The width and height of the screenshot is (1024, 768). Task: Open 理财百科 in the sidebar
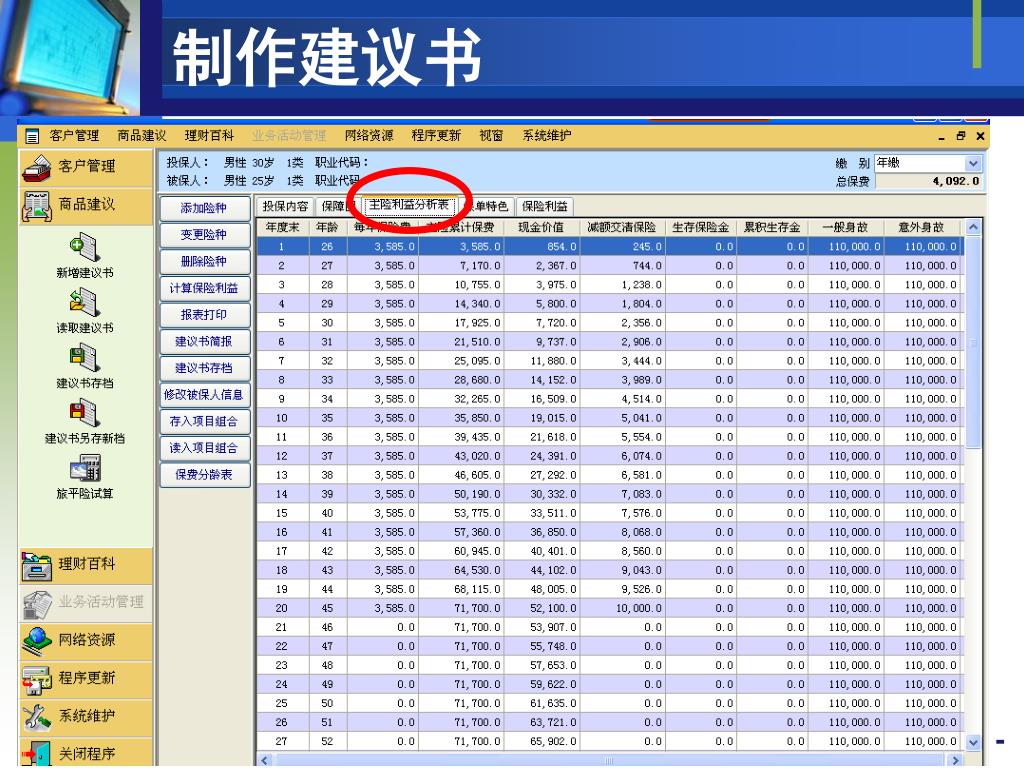(x=86, y=565)
